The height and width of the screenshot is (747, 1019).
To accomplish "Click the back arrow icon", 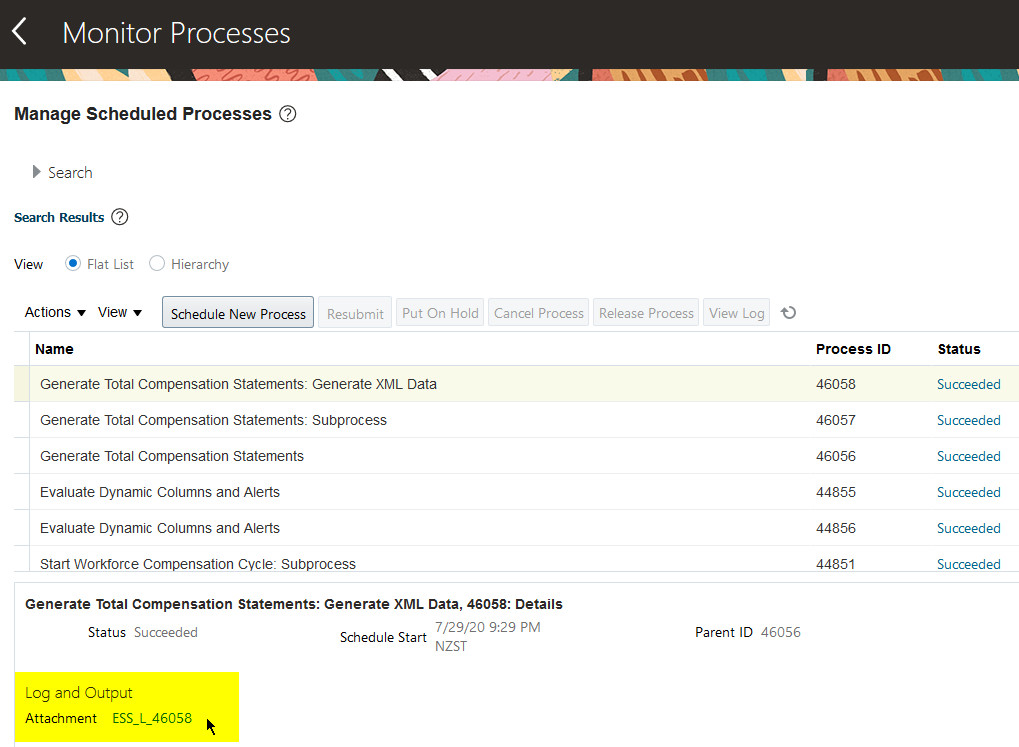I will click(19, 32).
